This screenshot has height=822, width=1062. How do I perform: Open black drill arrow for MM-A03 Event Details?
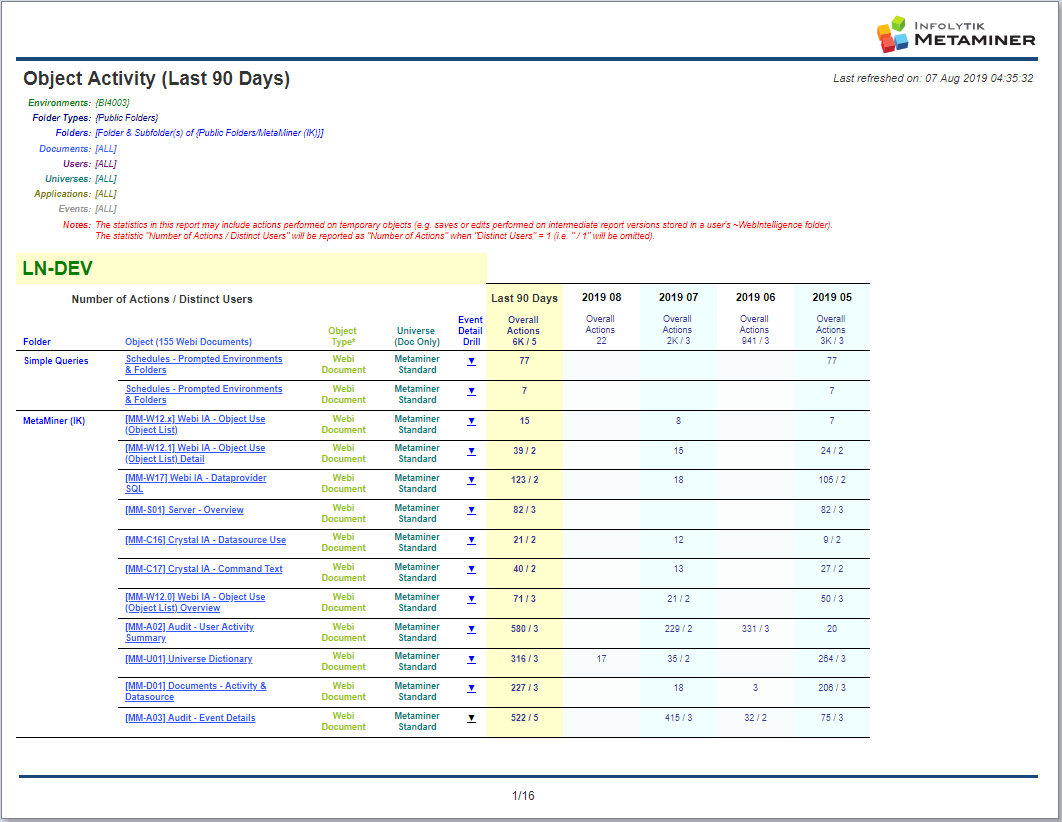pyautogui.click(x=471, y=718)
